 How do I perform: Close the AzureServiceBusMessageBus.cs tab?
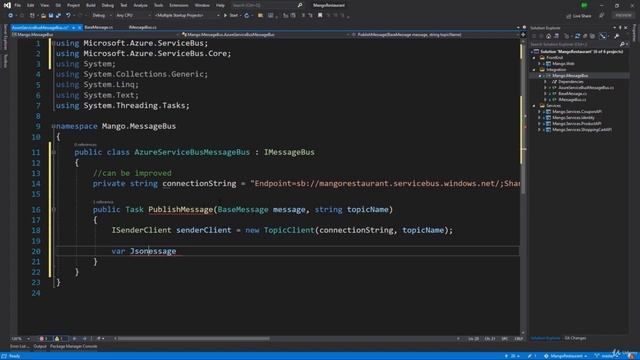coord(80,27)
